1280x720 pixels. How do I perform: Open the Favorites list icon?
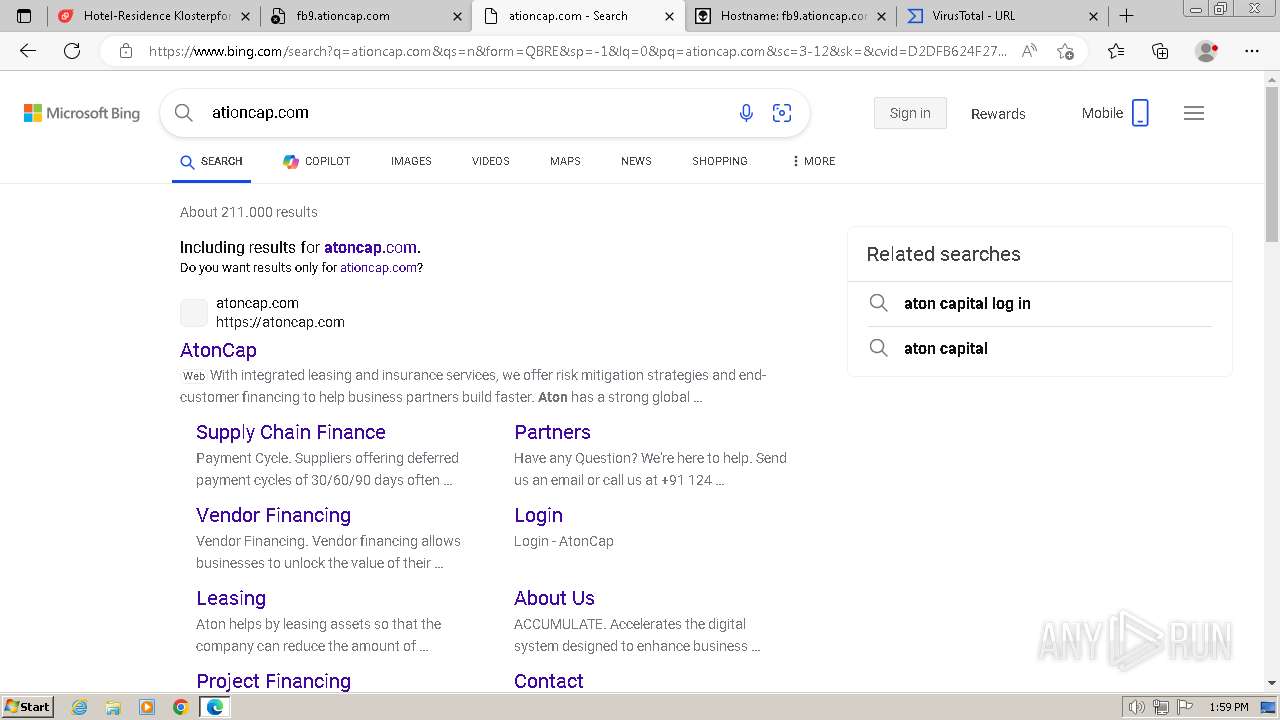click(1116, 51)
